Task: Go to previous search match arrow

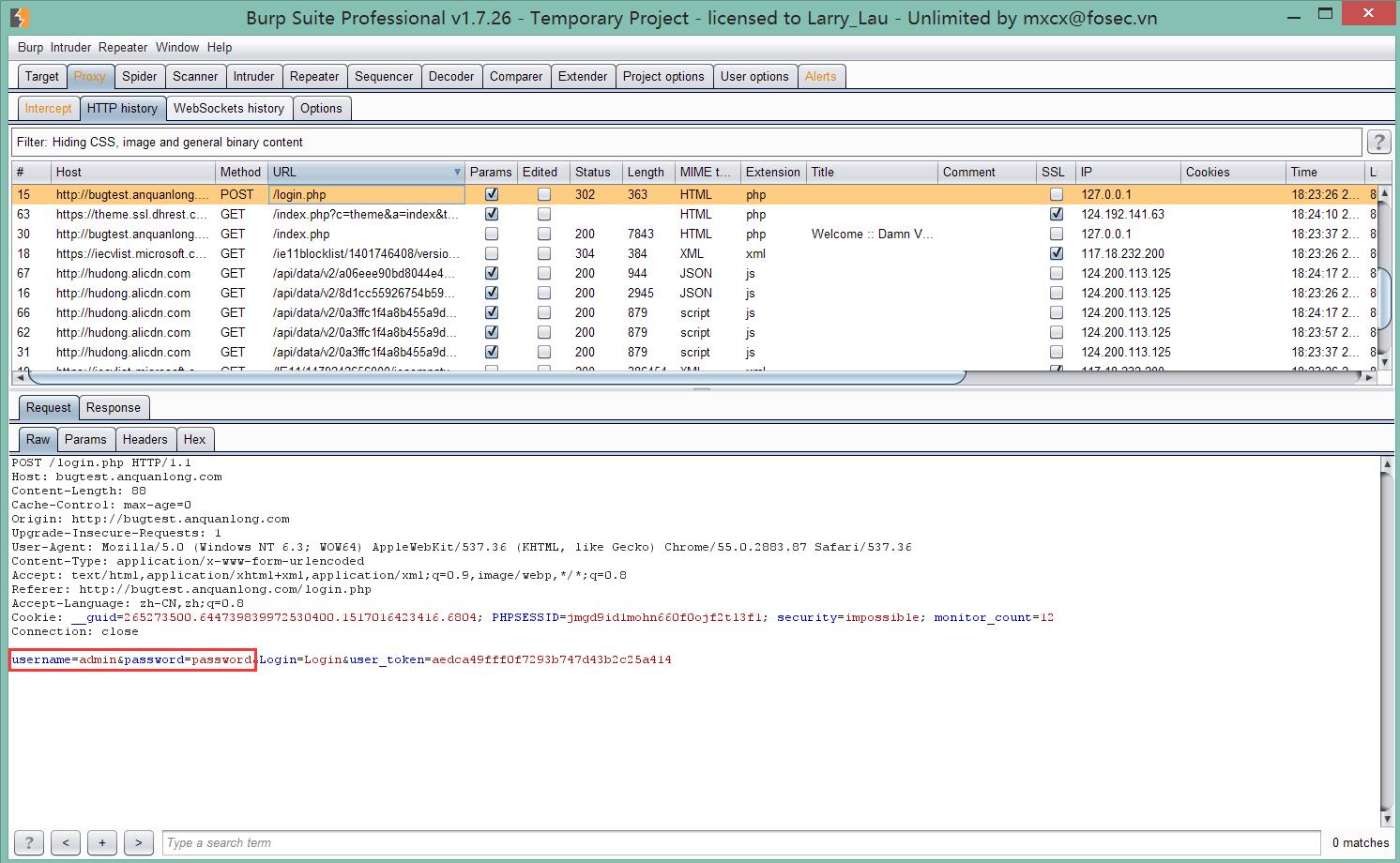Action: 65,842
